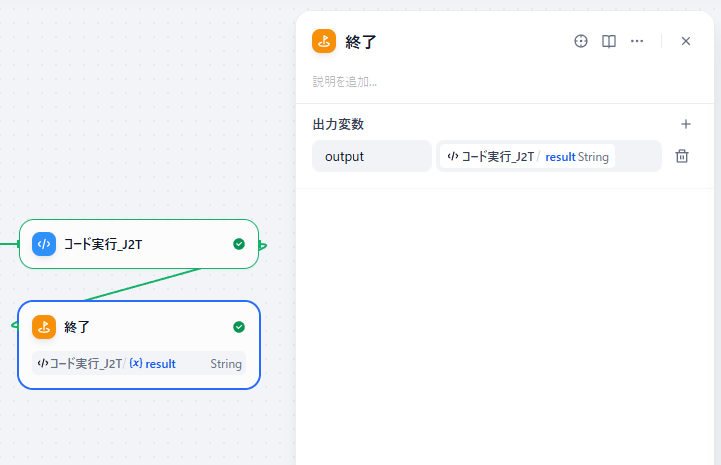
Task: Open the help book icon in panel header
Action: tap(609, 41)
